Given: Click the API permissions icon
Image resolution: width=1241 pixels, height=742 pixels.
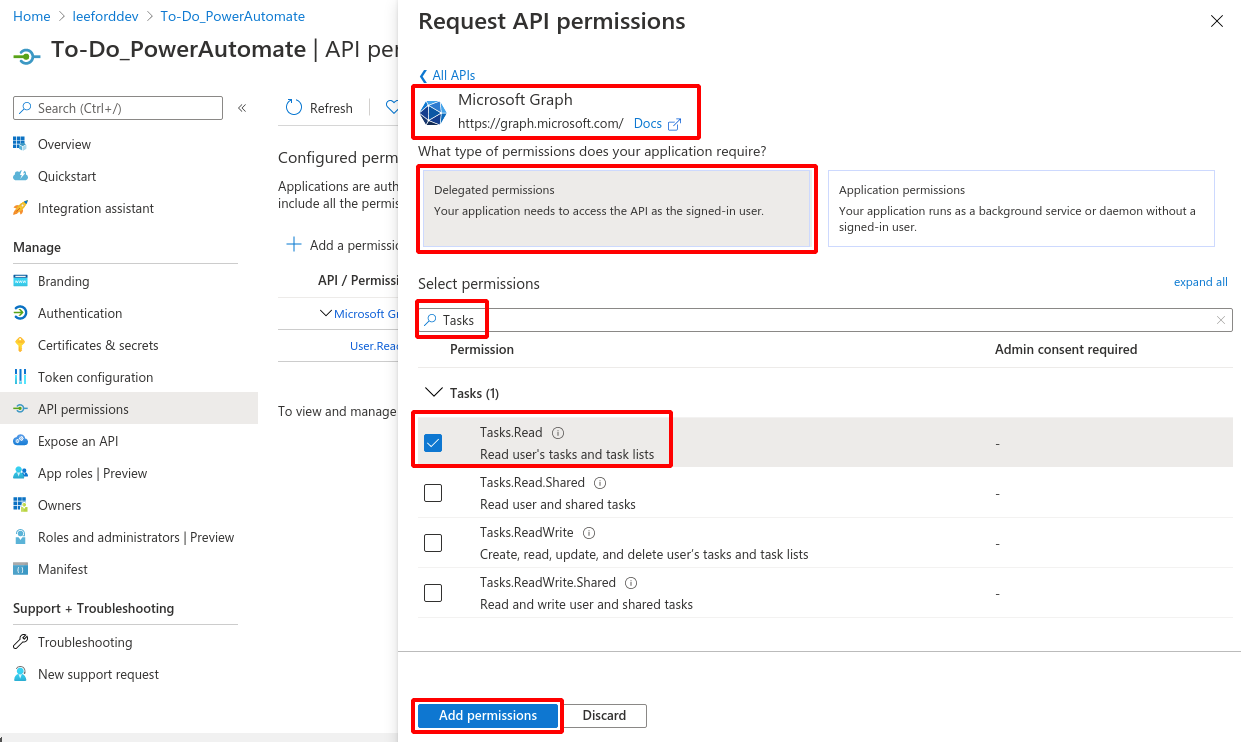Looking at the screenshot, I should click(x=20, y=409).
